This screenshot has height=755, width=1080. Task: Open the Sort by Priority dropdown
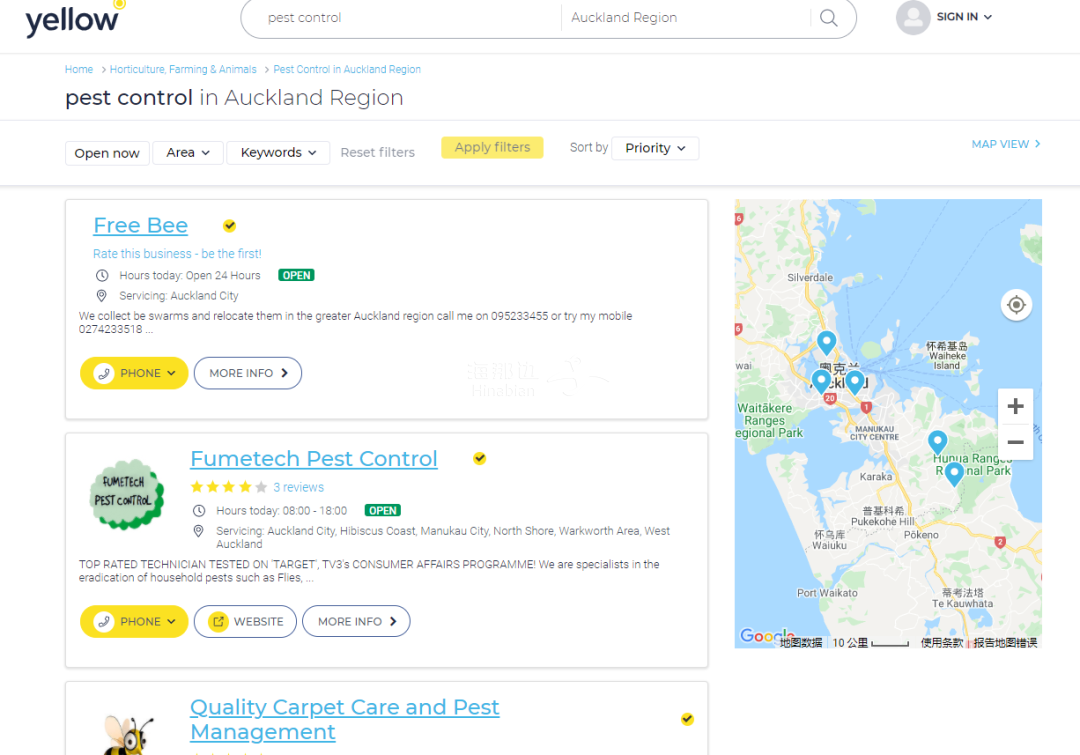(x=655, y=148)
